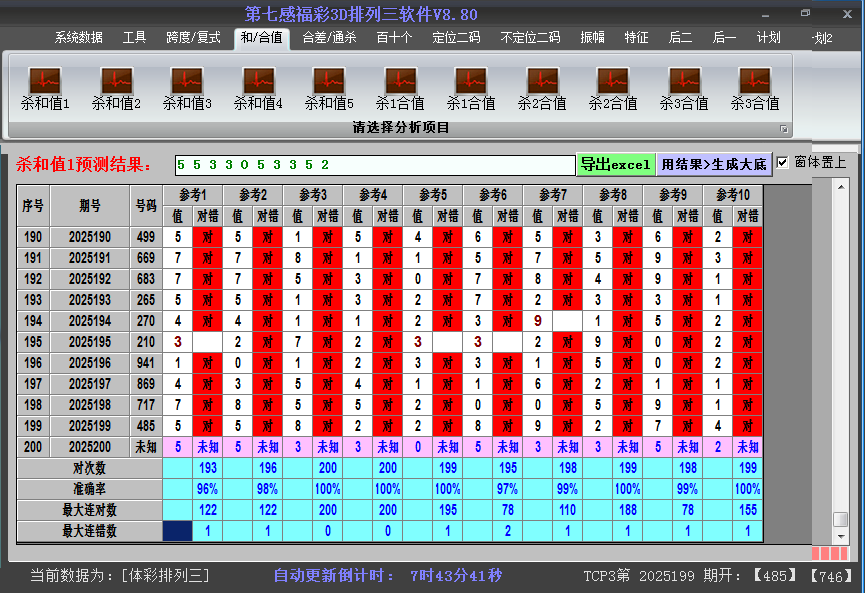Launch the 杀和值3 analysis icon
Viewport: 865px width, 593px height.
click(x=187, y=88)
